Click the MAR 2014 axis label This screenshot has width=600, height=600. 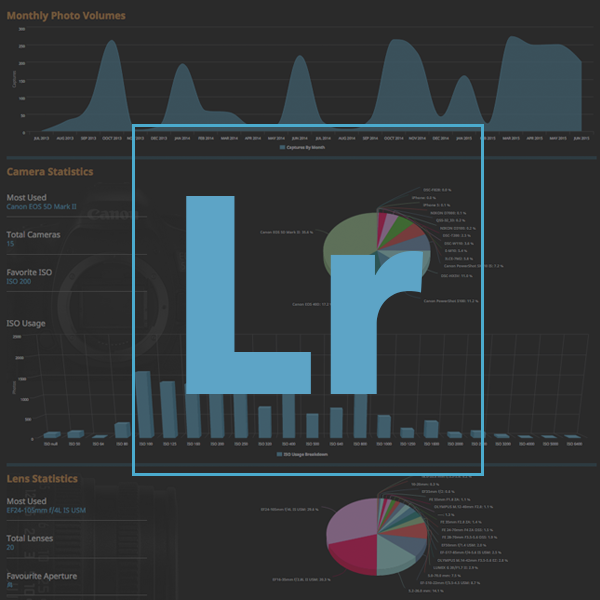pyautogui.click(x=229, y=139)
